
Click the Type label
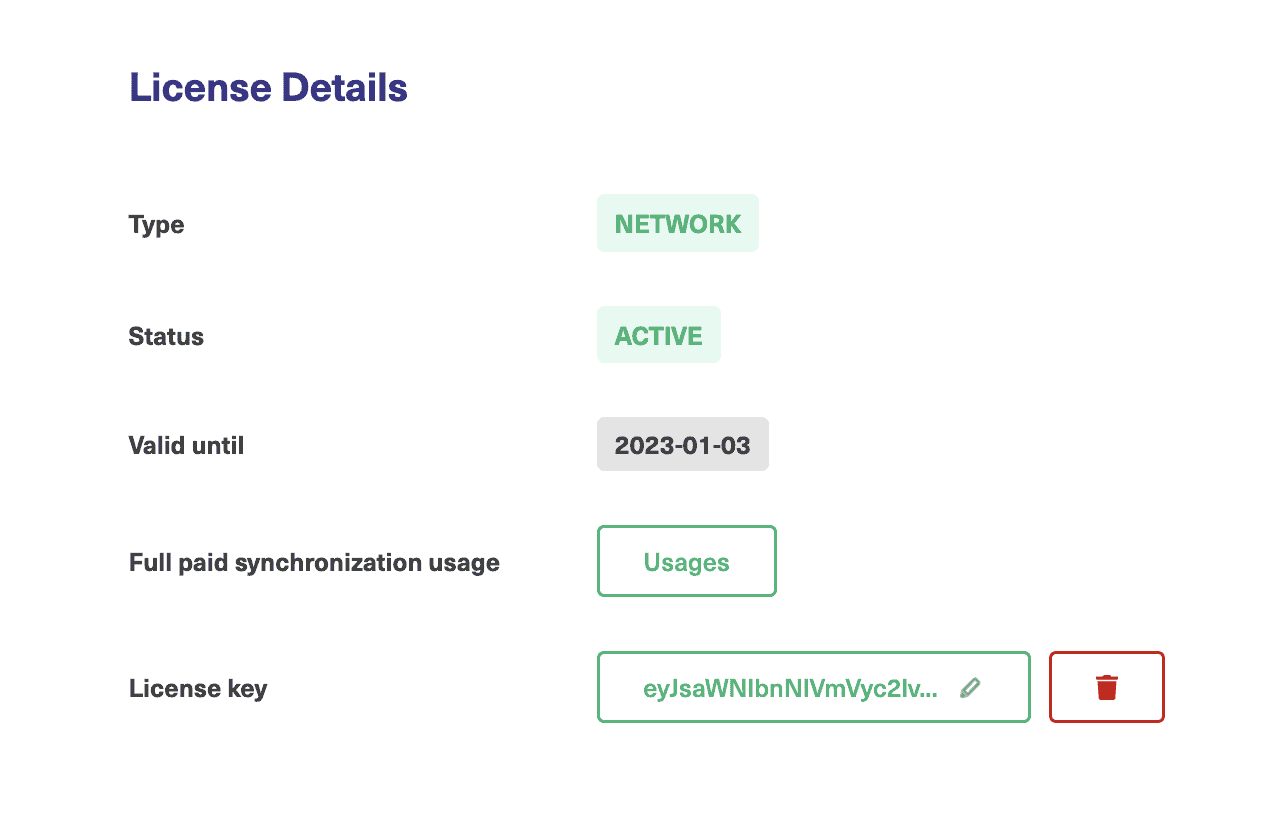(156, 224)
